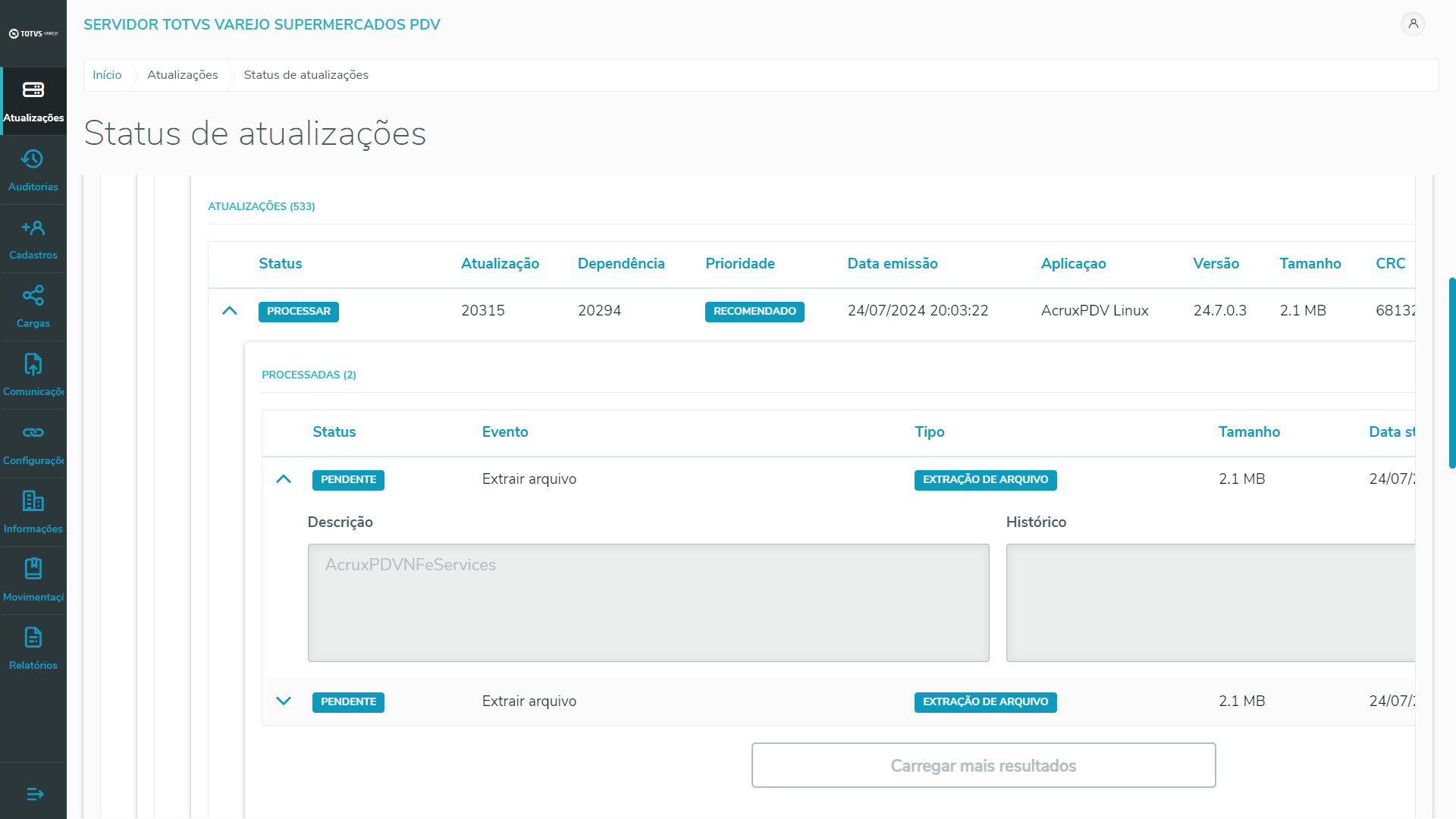Open the Comunicações file icon
1456x819 pixels.
pyautogui.click(x=33, y=365)
